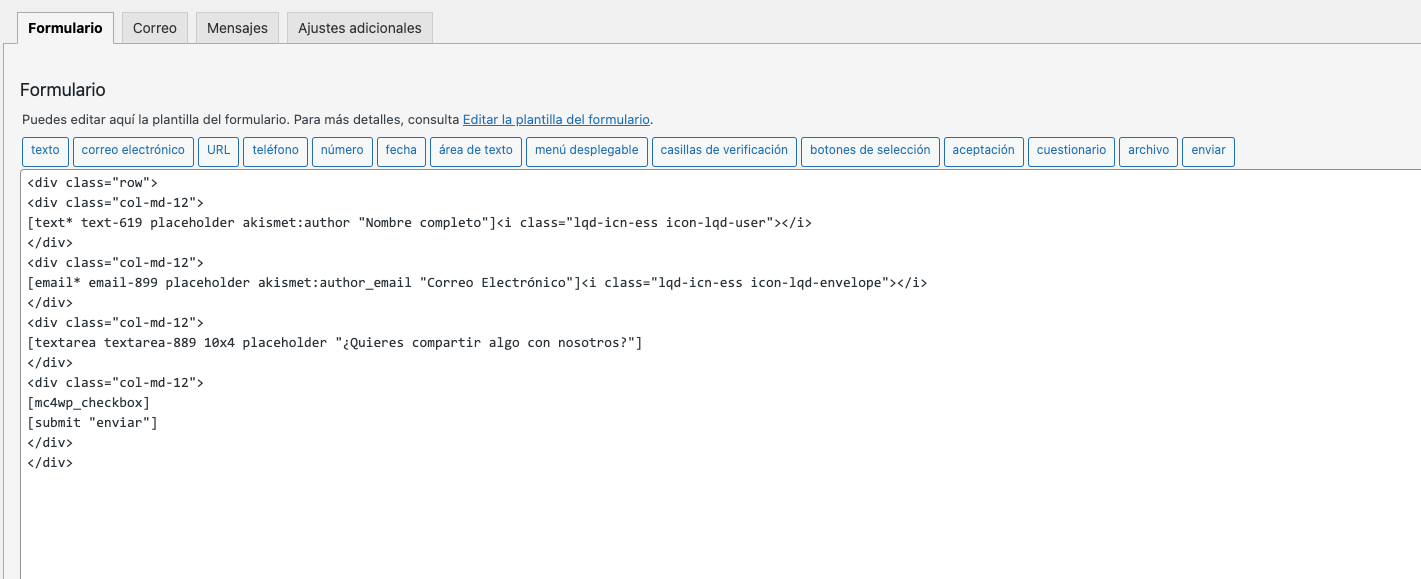
Task: Insert a correo electrónico field tag
Action: pos(133,151)
